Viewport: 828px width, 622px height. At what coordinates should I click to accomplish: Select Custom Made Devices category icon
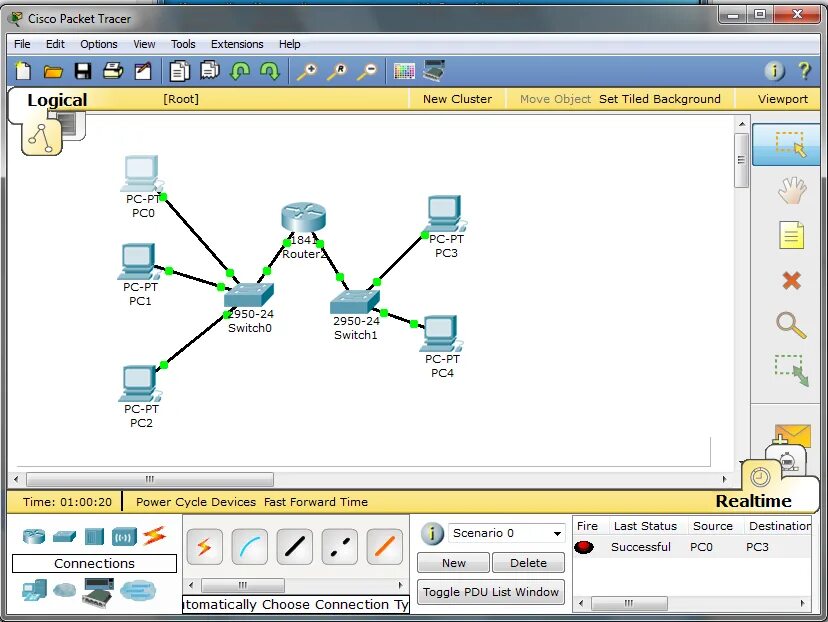pyautogui.click(x=98, y=591)
